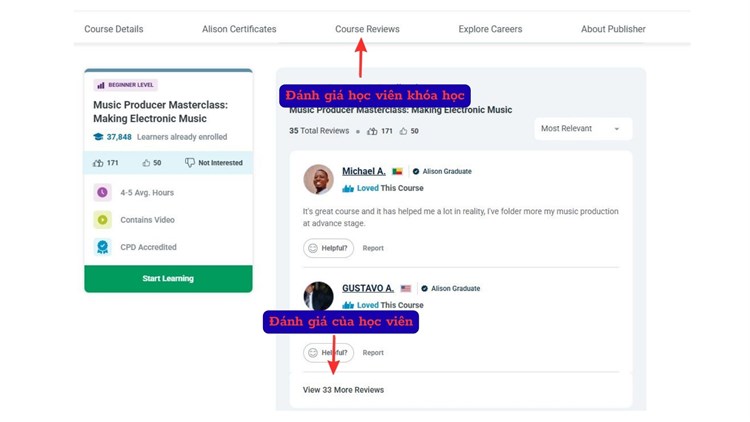750x422 pixels.
Task: Open GUSTAVO A.'s profile name link
Action: pyautogui.click(x=368, y=288)
